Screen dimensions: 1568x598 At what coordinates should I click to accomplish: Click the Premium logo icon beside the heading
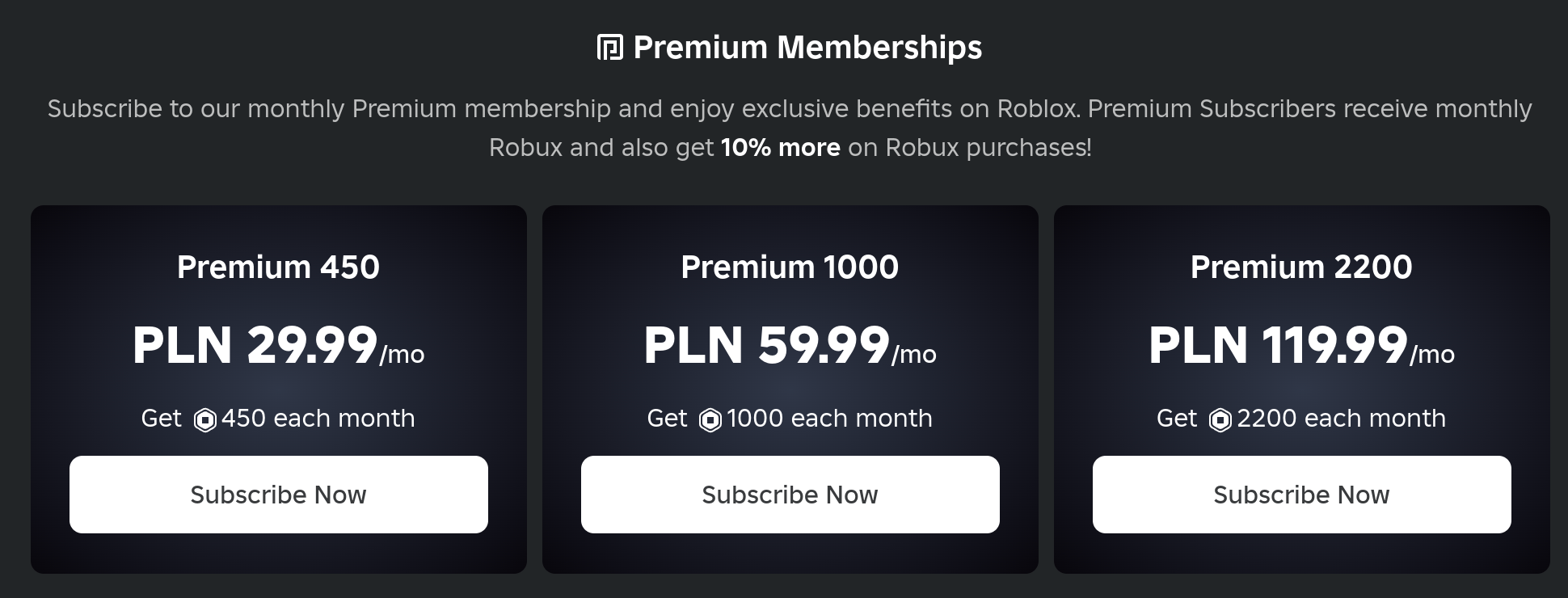click(x=609, y=48)
